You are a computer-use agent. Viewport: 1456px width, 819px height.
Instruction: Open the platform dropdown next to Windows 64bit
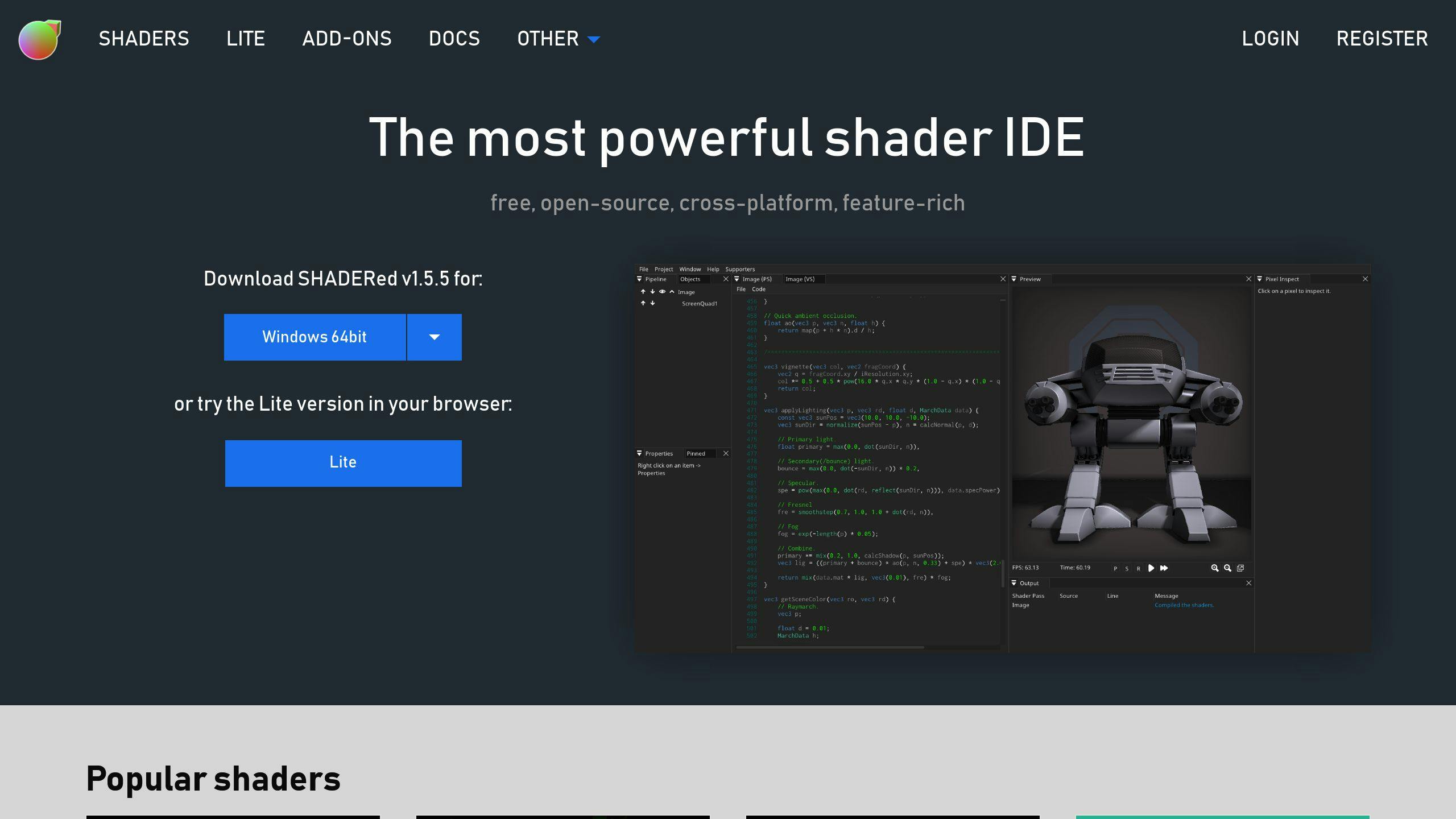(435, 337)
